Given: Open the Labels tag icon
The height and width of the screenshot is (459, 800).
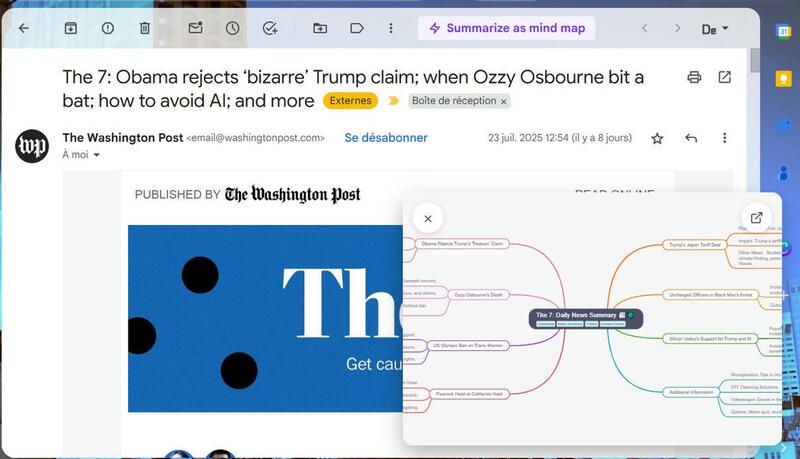Looking at the screenshot, I should pyautogui.click(x=357, y=28).
